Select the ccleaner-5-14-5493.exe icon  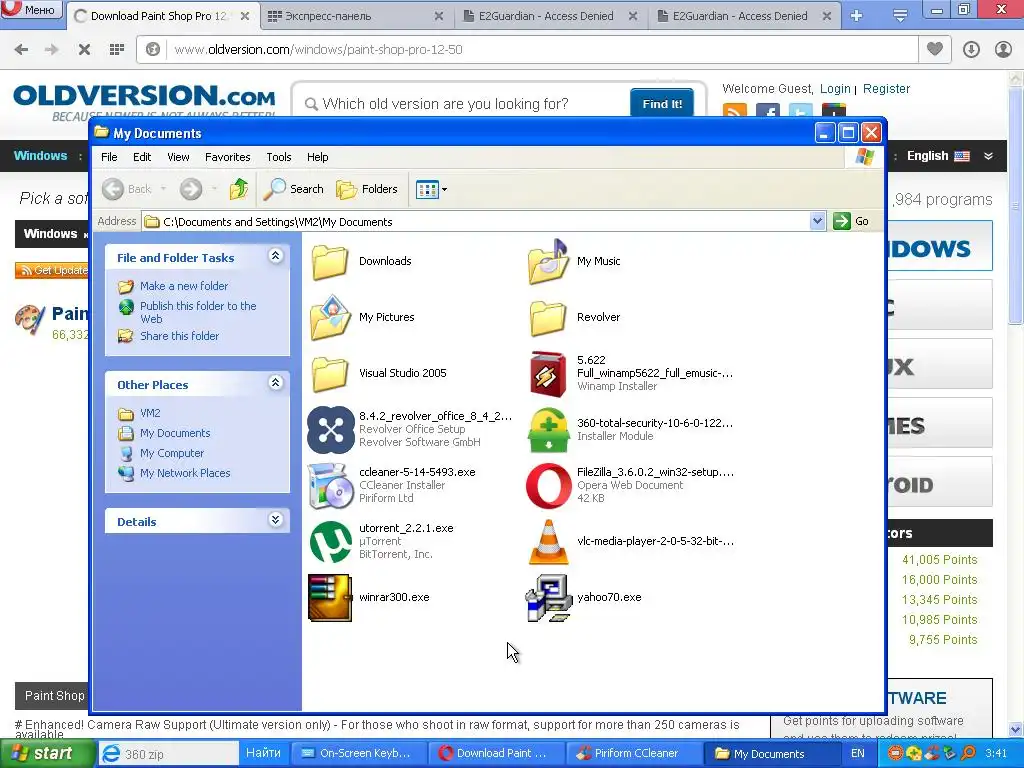(330, 485)
